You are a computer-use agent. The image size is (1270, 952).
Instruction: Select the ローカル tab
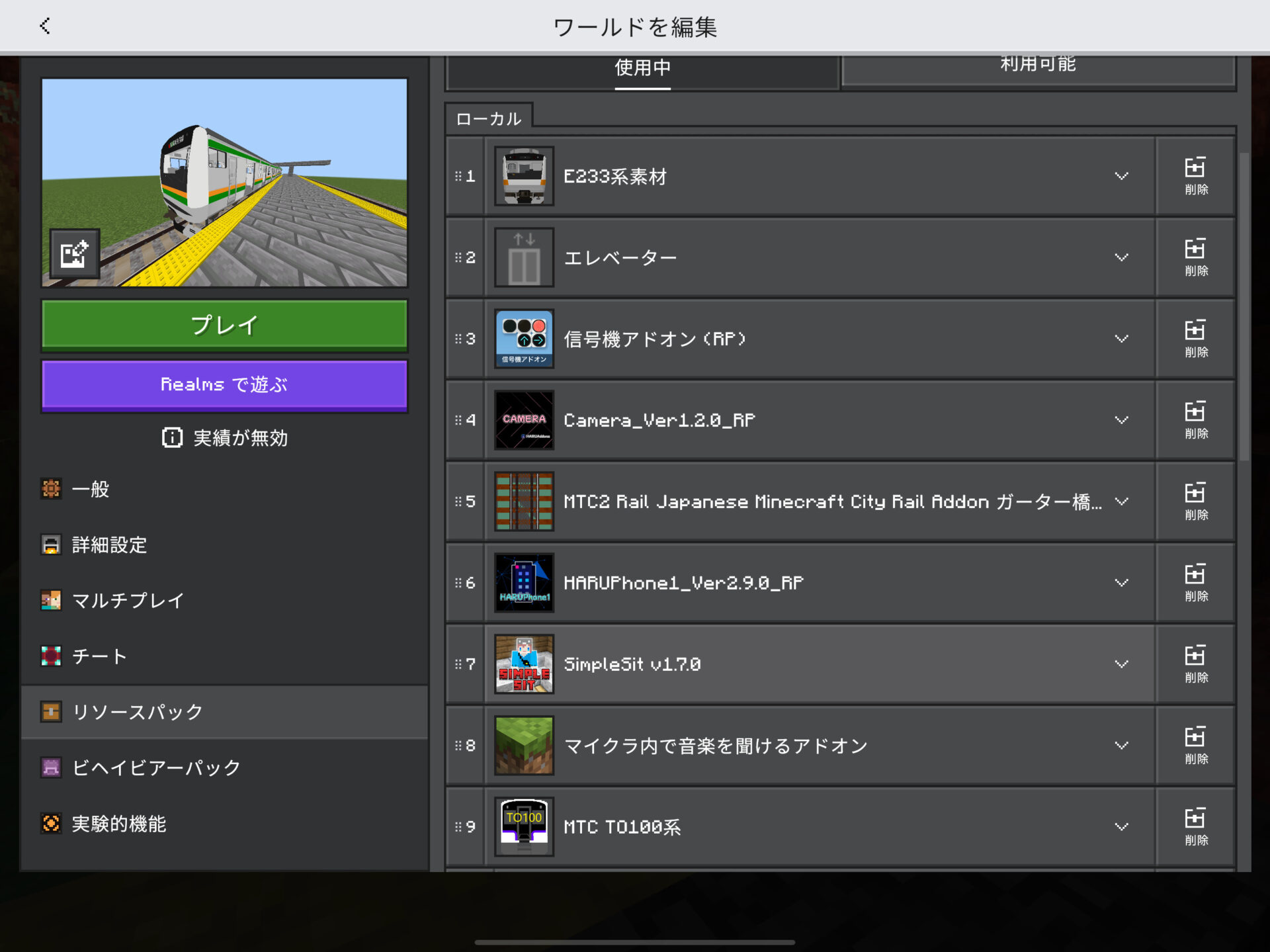(489, 118)
